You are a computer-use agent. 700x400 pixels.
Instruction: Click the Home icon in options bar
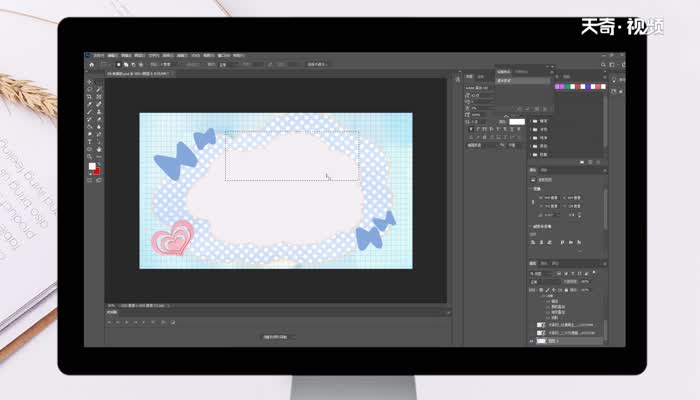[92, 65]
